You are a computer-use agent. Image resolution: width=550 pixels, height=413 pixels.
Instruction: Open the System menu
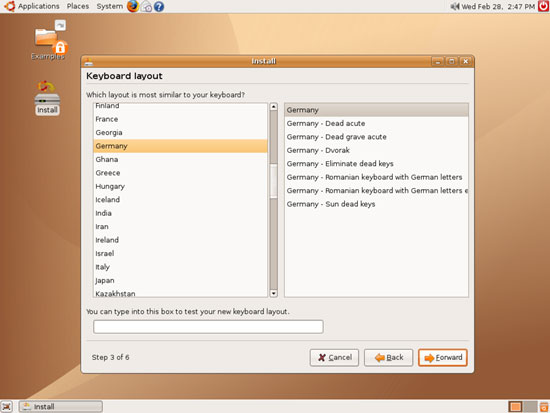[x=109, y=6]
